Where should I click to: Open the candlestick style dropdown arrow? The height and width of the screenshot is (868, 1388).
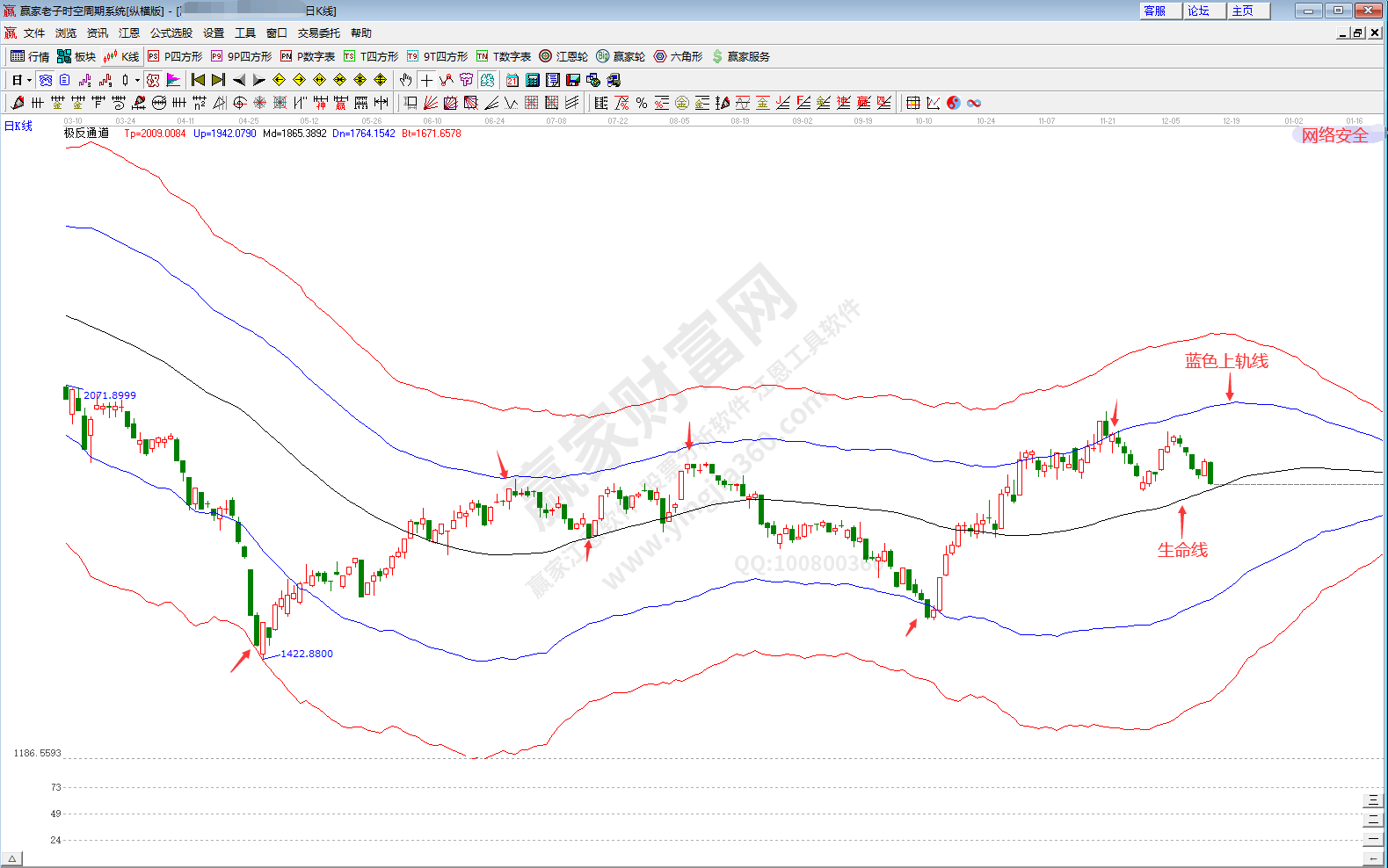(137, 80)
